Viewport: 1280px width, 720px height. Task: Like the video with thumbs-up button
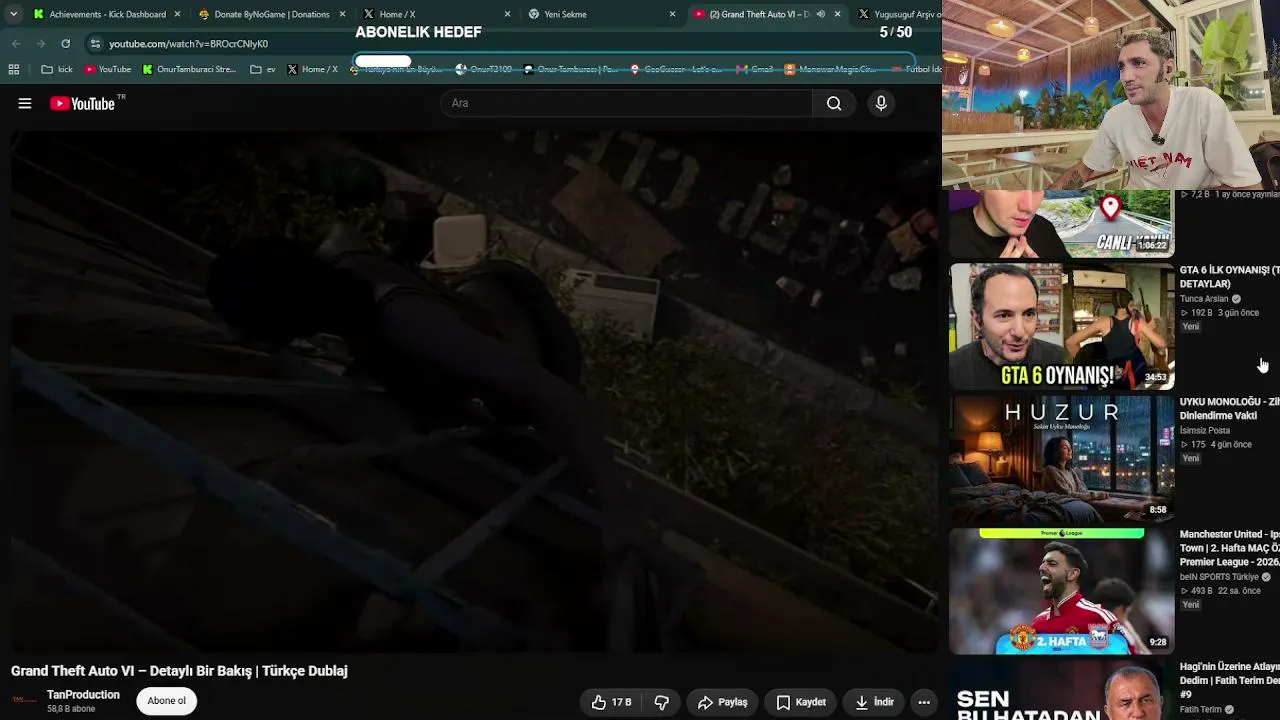pos(611,702)
